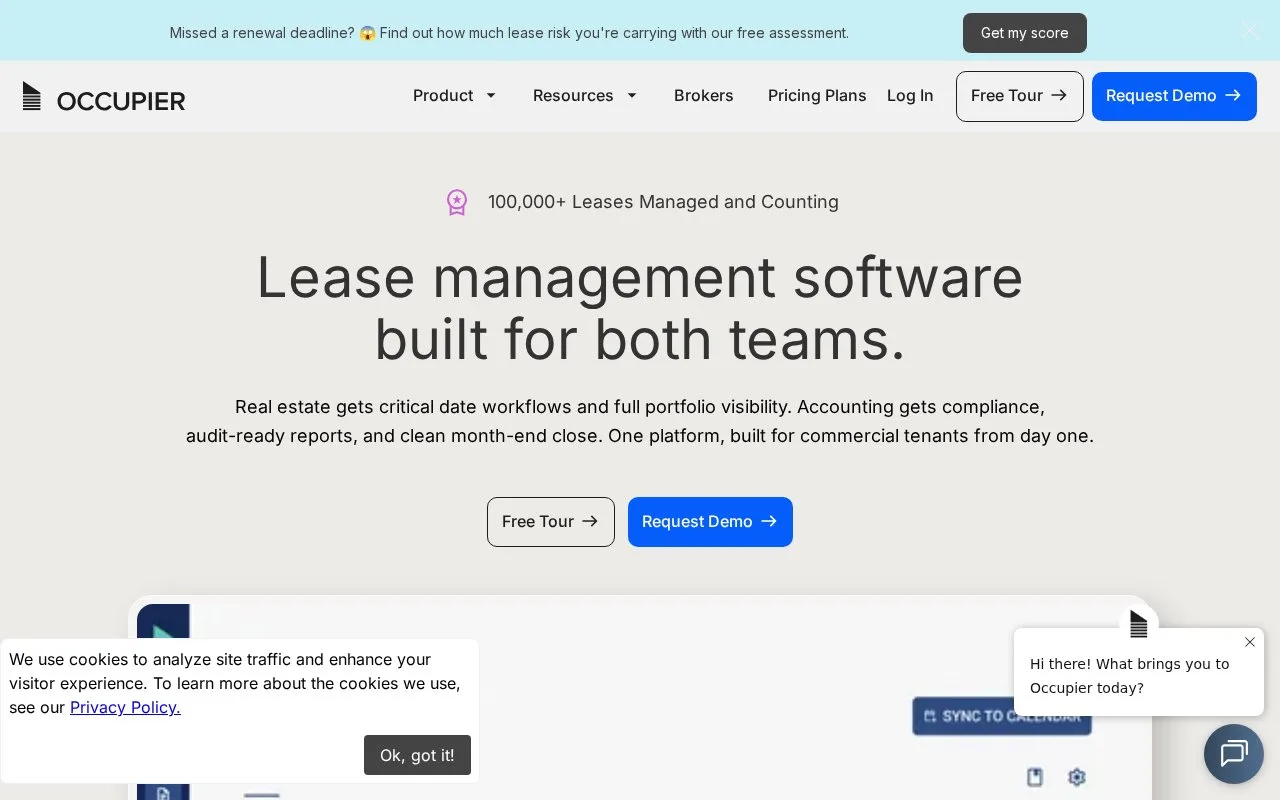
Task: Click the Occupier avatar above chat greeting
Action: 1138,624
